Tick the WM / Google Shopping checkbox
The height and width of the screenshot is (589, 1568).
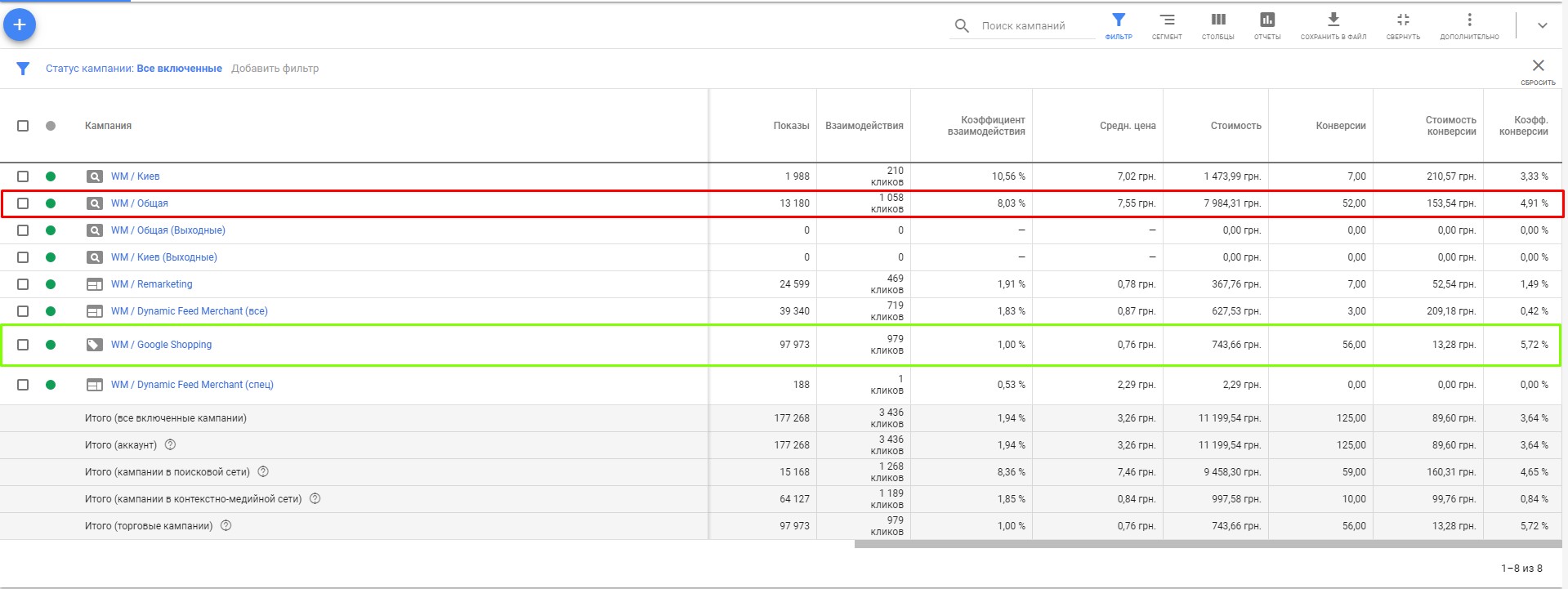coord(23,345)
